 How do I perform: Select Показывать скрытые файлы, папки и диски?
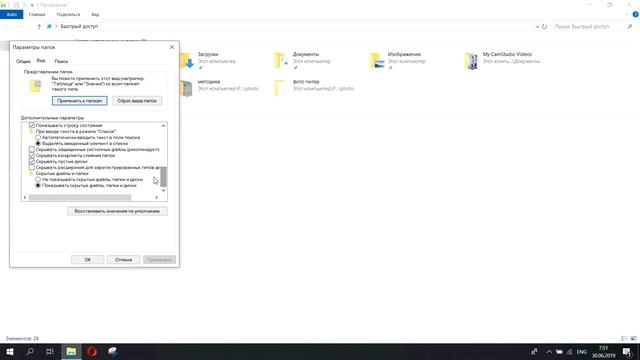[38, 185]
